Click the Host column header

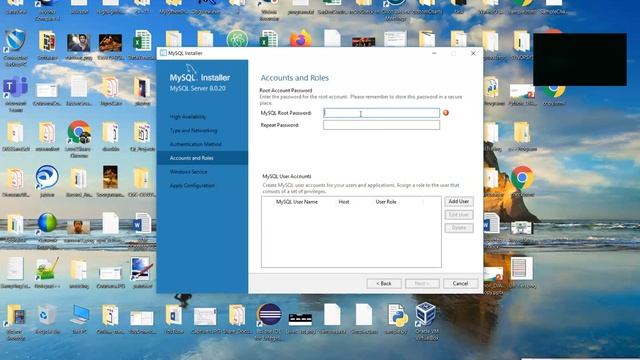[344, 202]
